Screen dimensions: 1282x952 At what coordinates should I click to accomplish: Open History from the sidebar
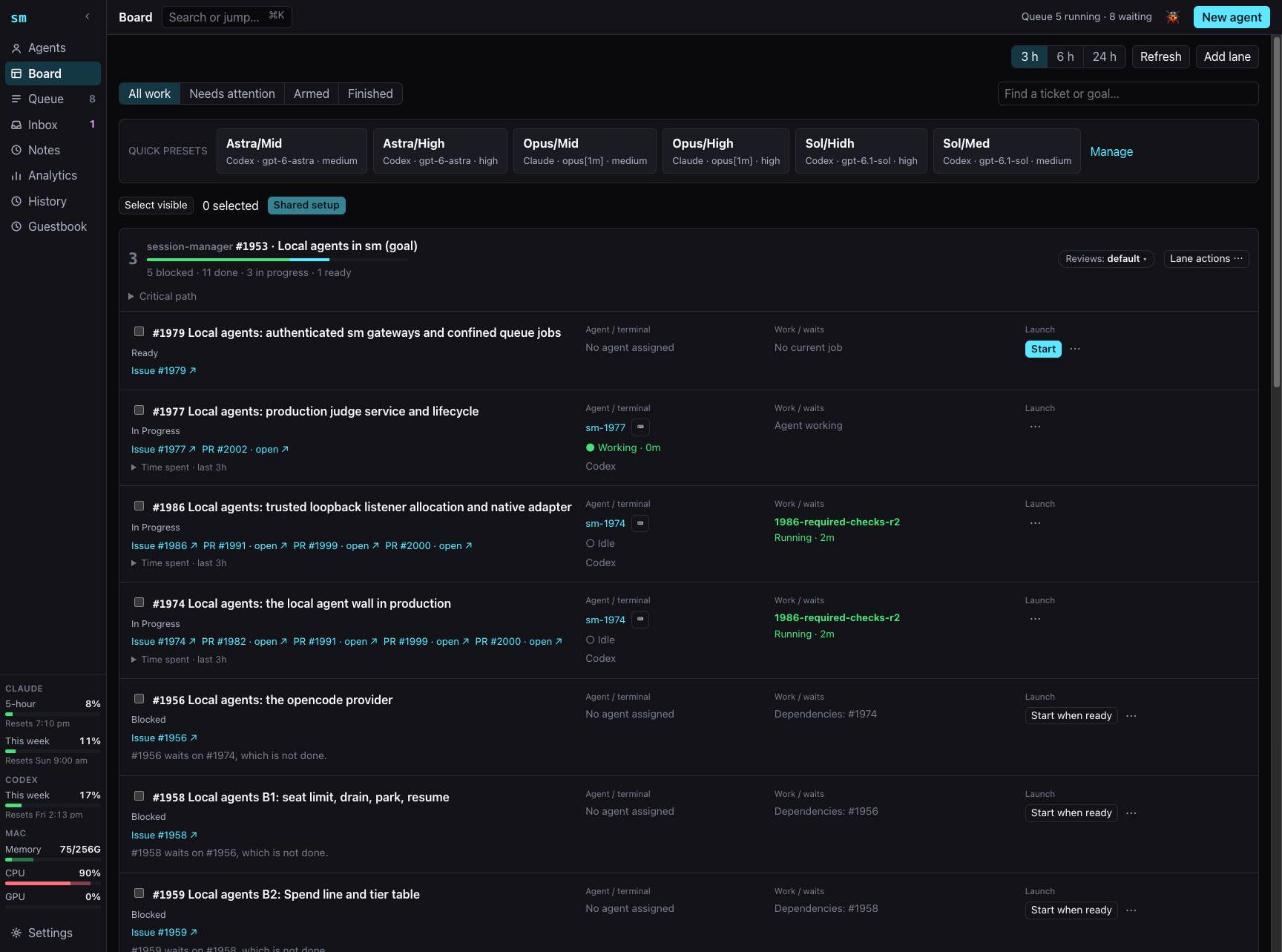53,201
